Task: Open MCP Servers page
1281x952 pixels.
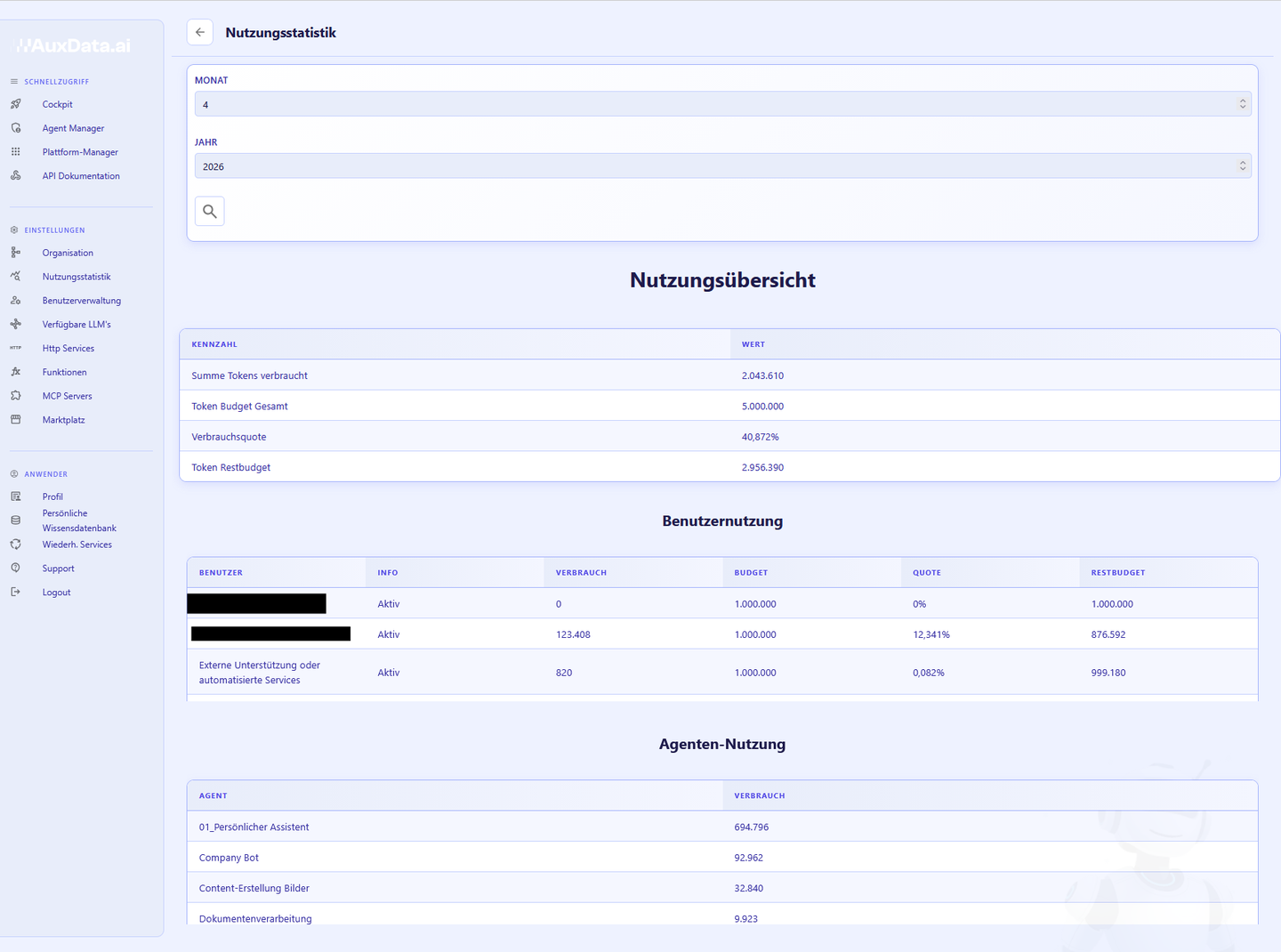Action: [67, 396]
